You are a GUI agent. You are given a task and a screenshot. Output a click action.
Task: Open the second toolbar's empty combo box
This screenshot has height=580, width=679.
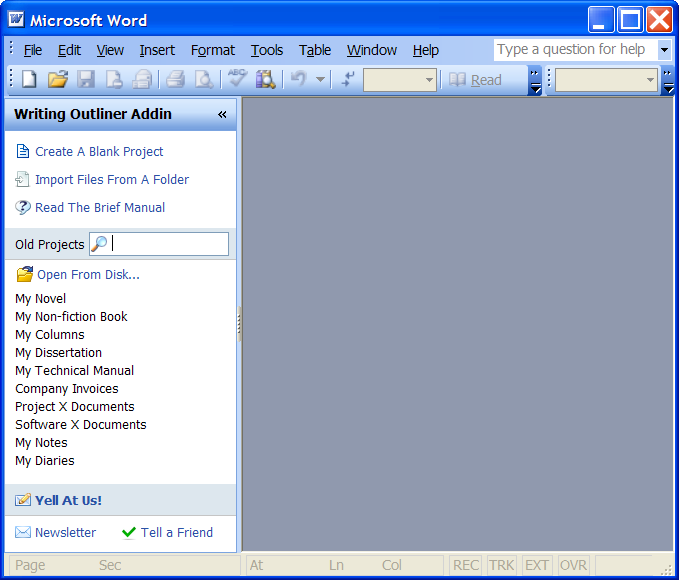click(606, 80)
